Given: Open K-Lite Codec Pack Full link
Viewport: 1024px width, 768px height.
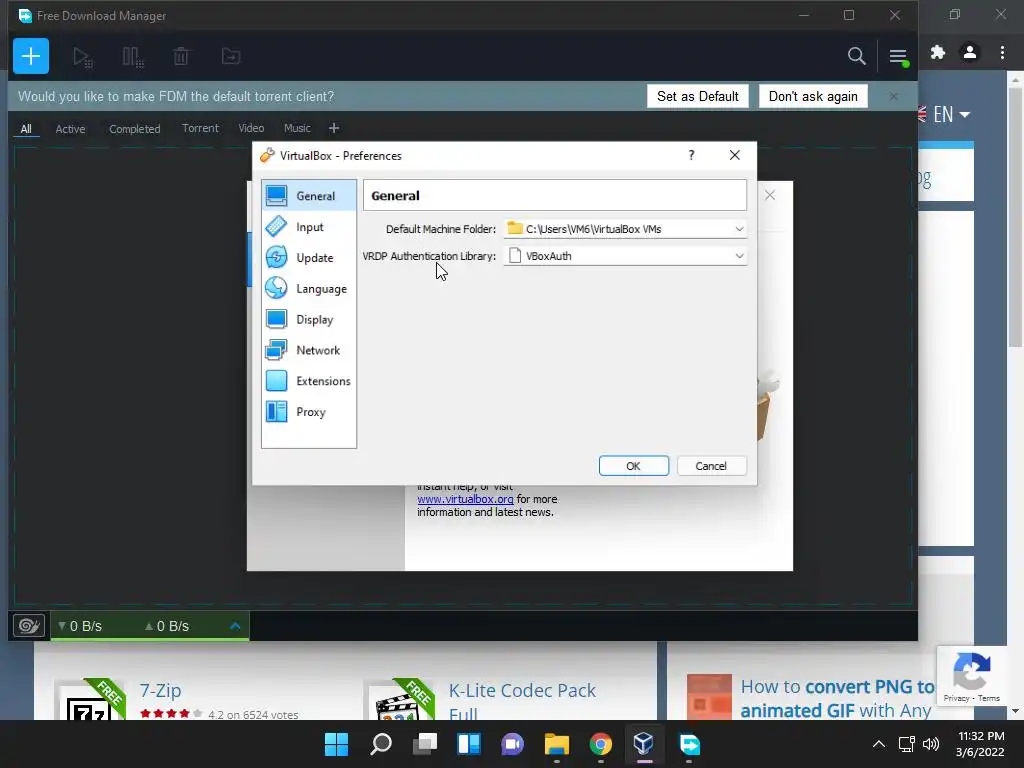Looking at the screenshot, I should 522,701.
